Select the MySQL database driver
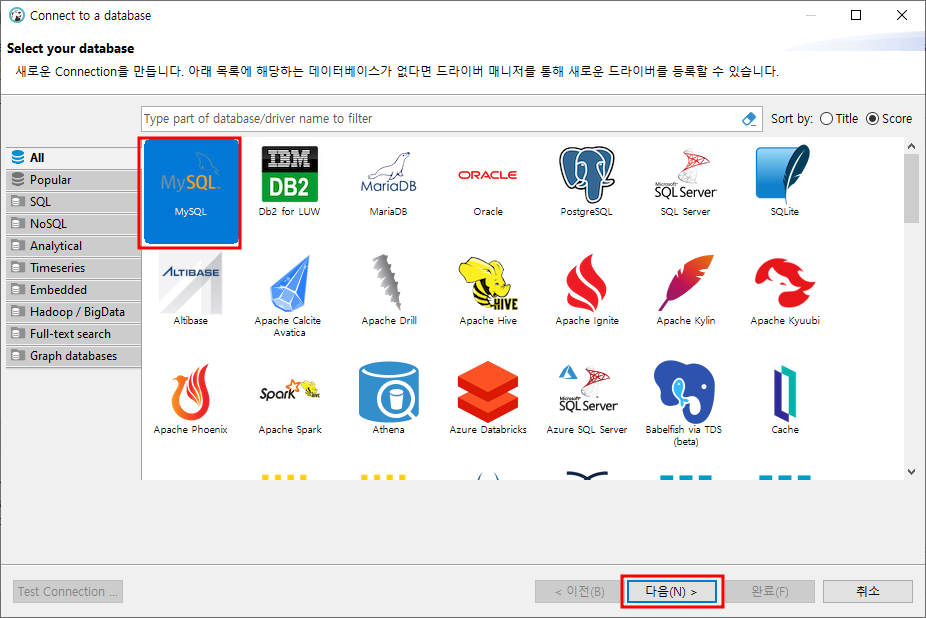Image resolution: width=926 pixels, height=618 pixels. 190,192
